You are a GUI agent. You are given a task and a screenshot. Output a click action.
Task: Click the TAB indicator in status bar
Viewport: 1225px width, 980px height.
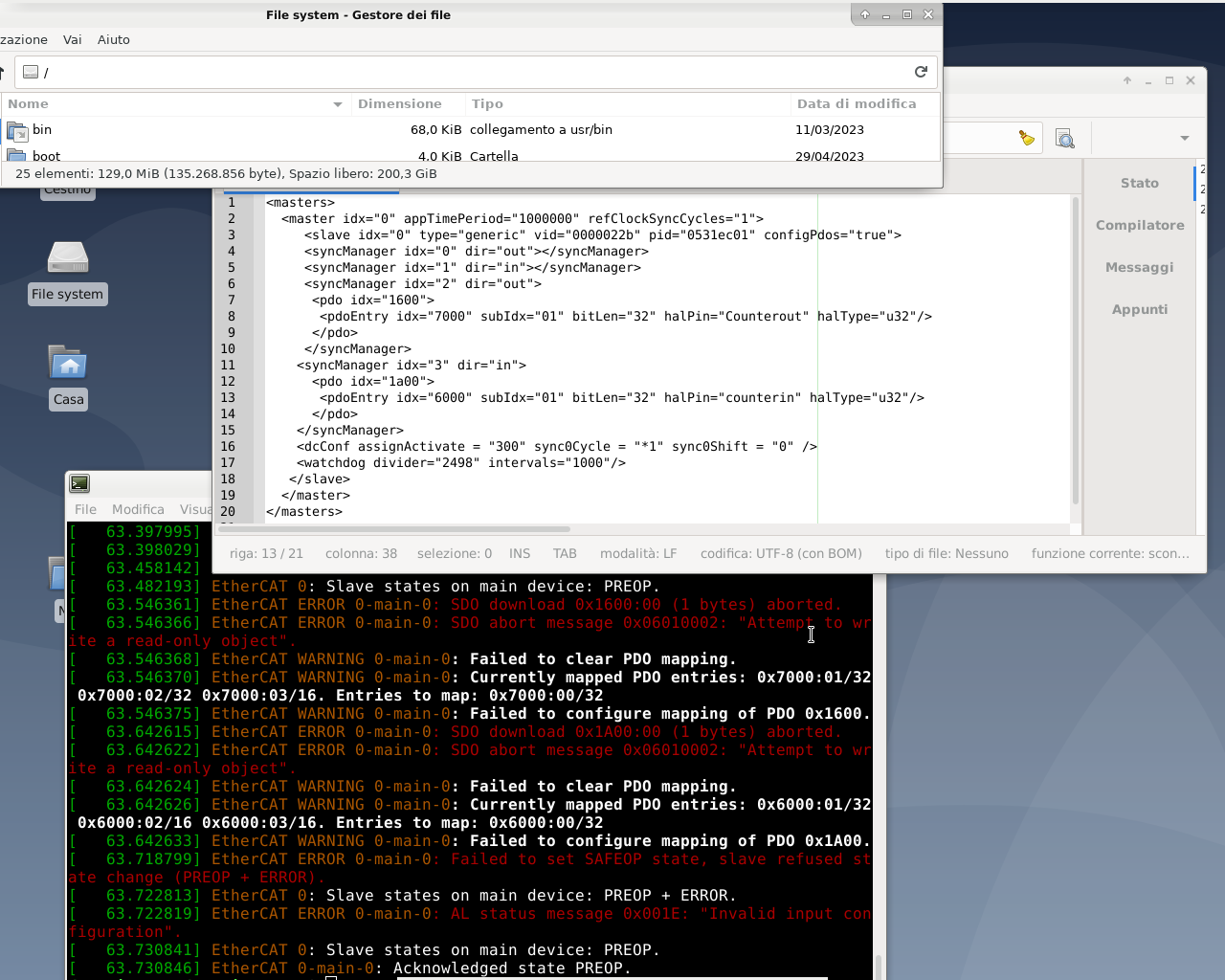[x=565, y=553]
